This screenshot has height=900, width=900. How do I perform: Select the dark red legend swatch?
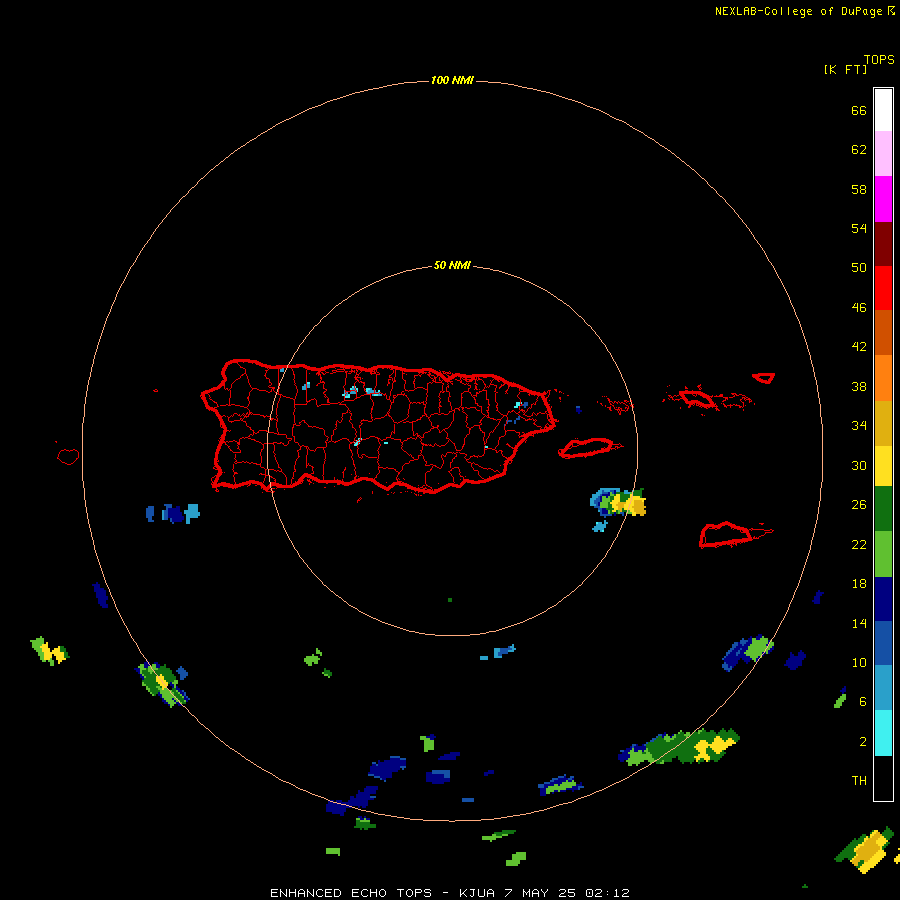883,244
